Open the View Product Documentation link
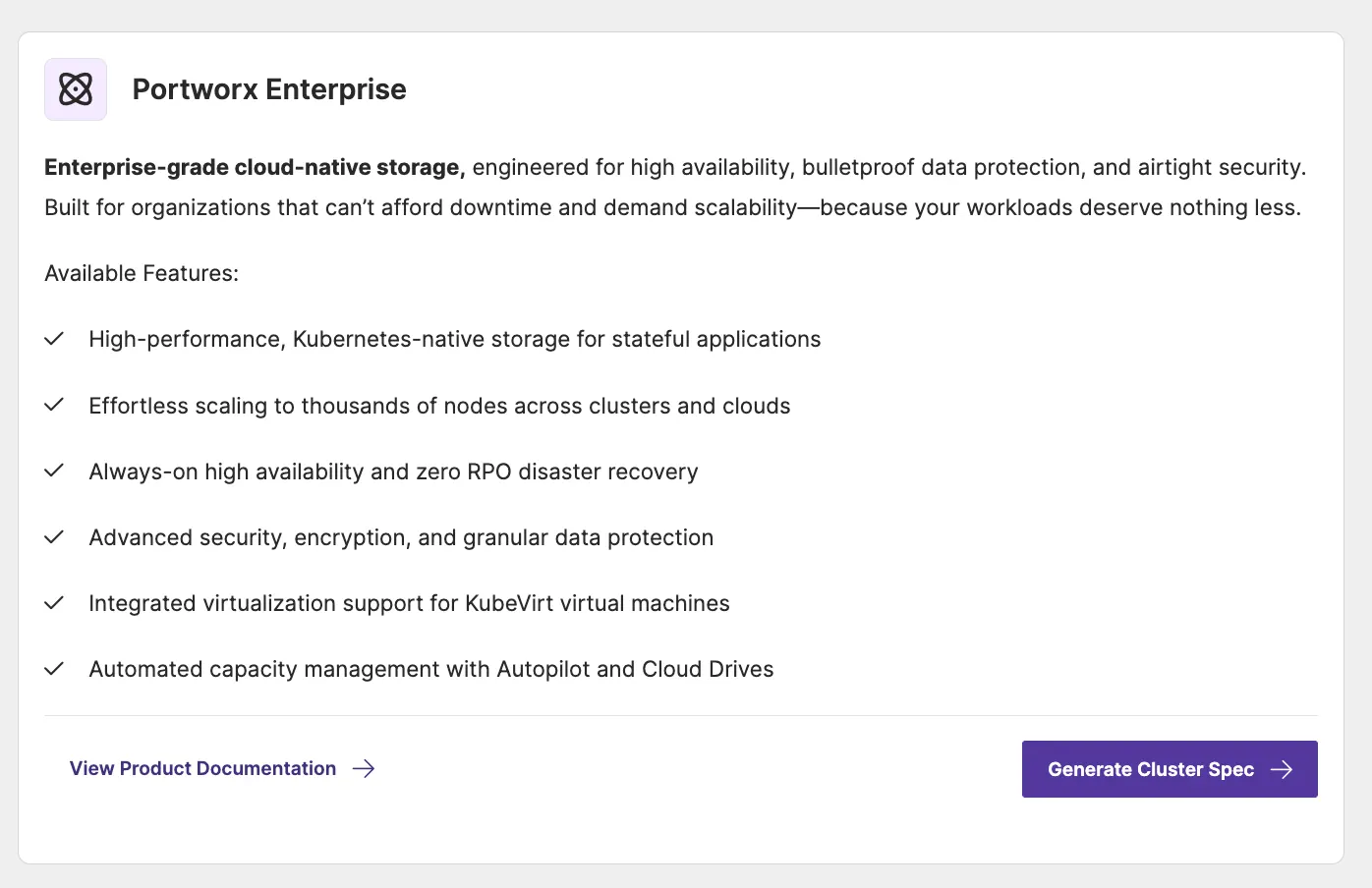This screenshot has width=1372, height=888. [x=222, y=768]
